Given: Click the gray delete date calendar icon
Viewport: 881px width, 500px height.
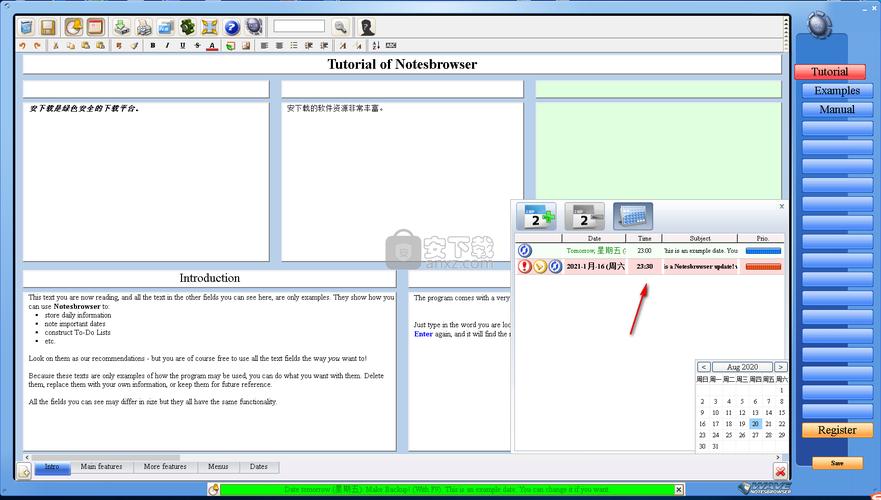Looking at the screenshot, I should pos(585,217).
